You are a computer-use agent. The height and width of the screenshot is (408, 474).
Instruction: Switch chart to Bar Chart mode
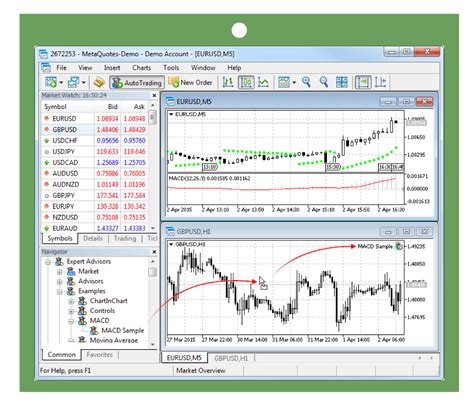click(228, 82)
